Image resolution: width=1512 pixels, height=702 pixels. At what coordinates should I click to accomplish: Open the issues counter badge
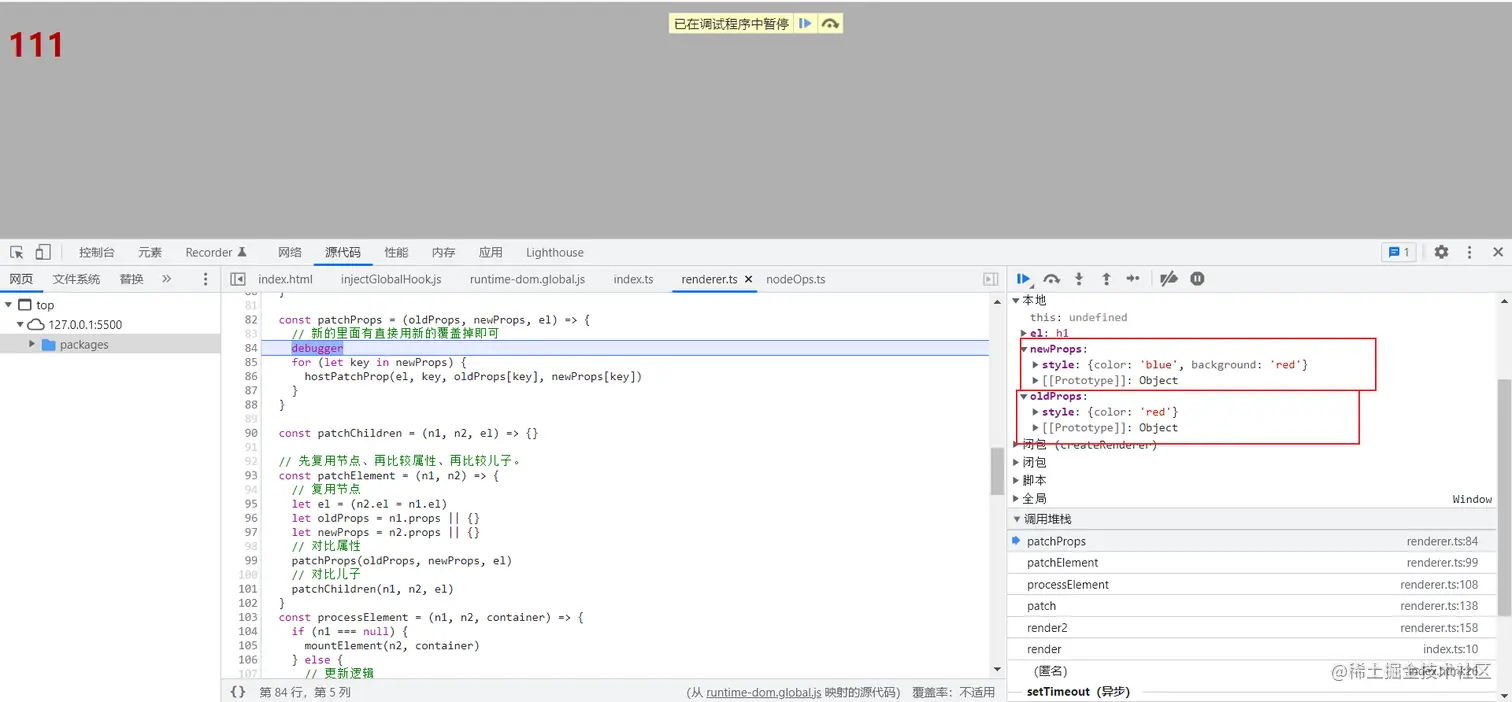tap(1397, 252)
